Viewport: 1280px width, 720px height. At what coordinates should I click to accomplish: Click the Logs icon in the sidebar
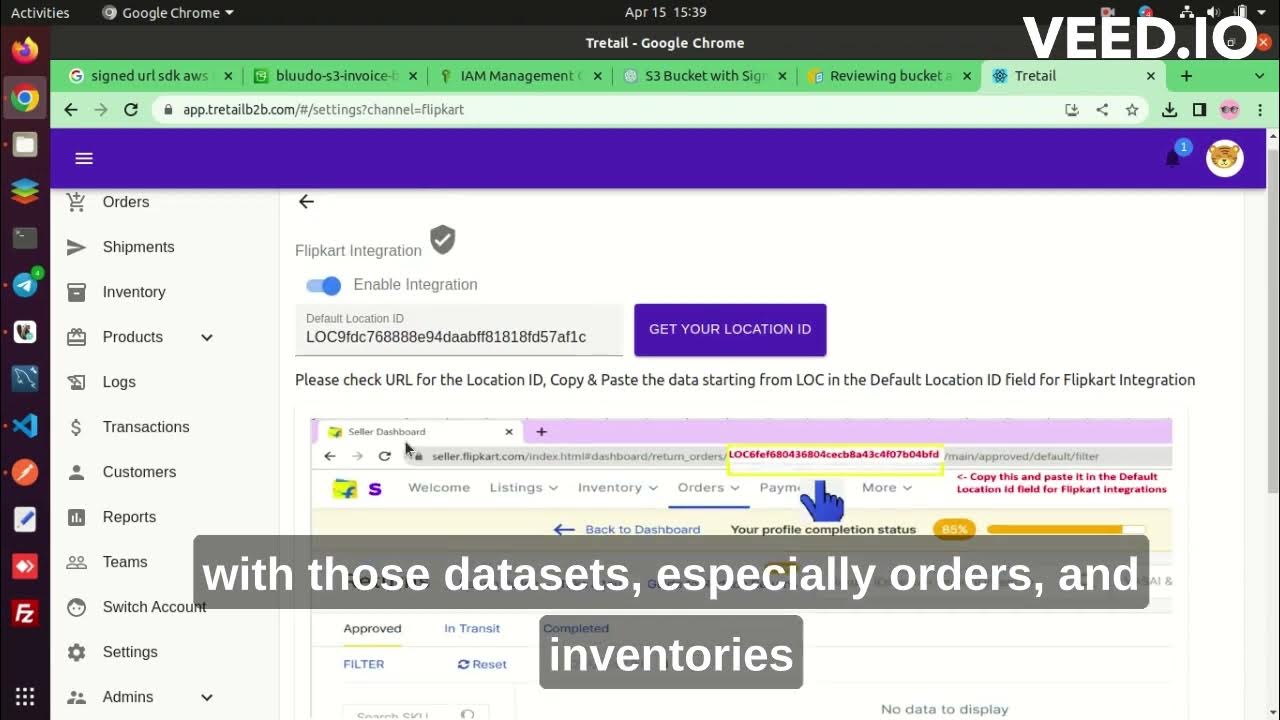tap(76, 382)
